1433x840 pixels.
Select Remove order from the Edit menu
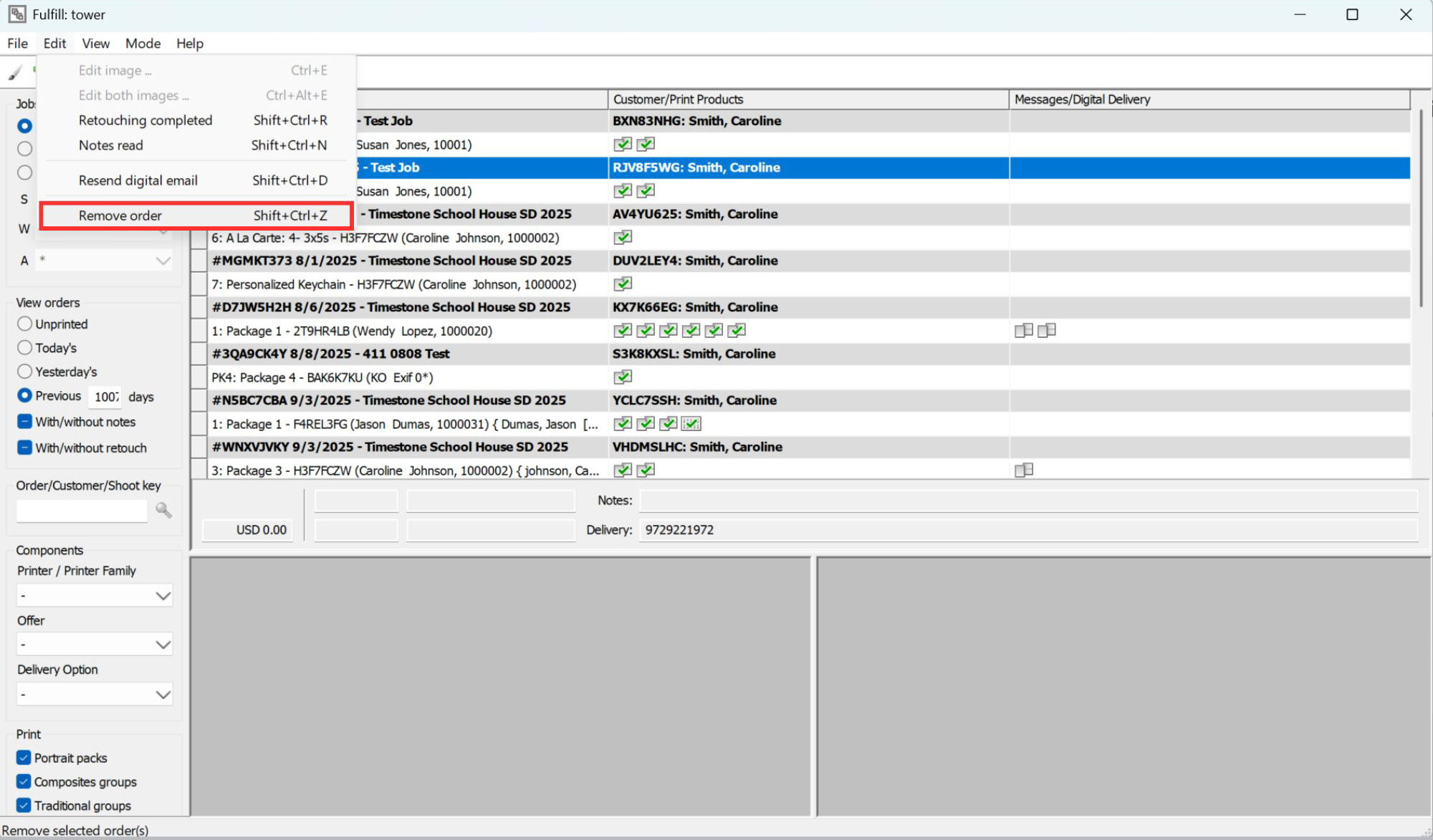(120, 215)
